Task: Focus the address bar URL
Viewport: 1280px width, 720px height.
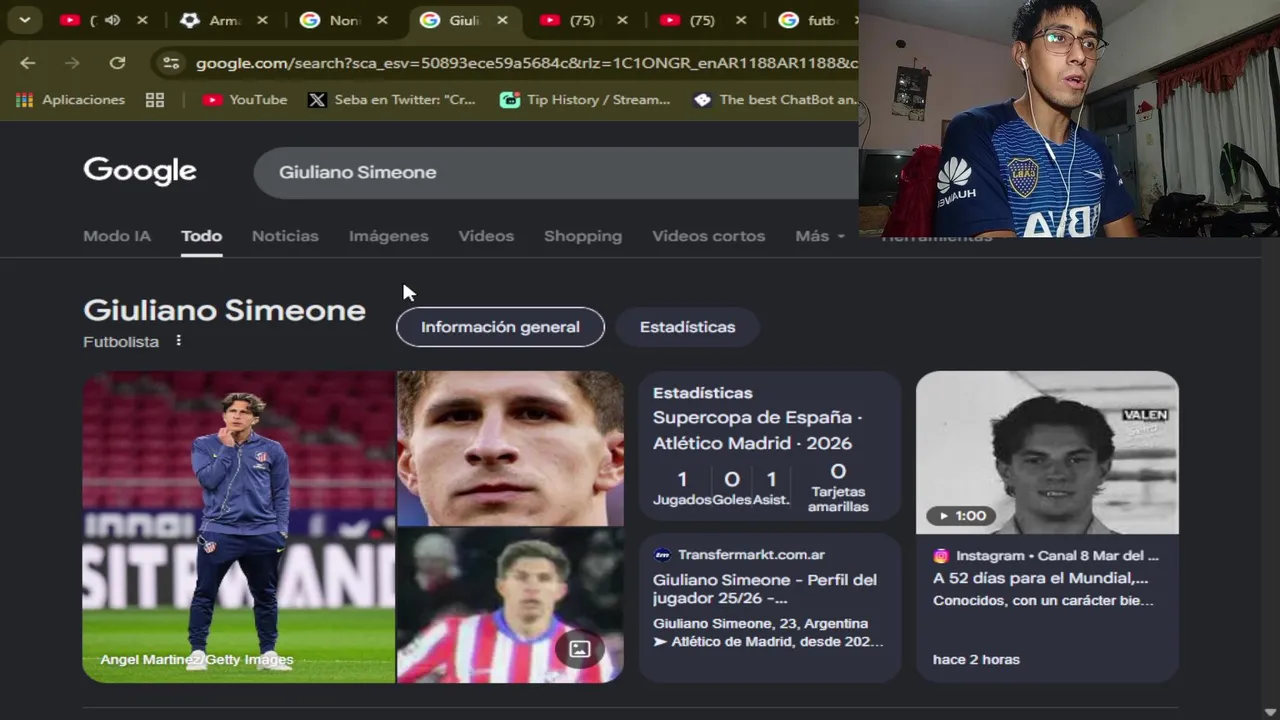Action: click(526, 63)
